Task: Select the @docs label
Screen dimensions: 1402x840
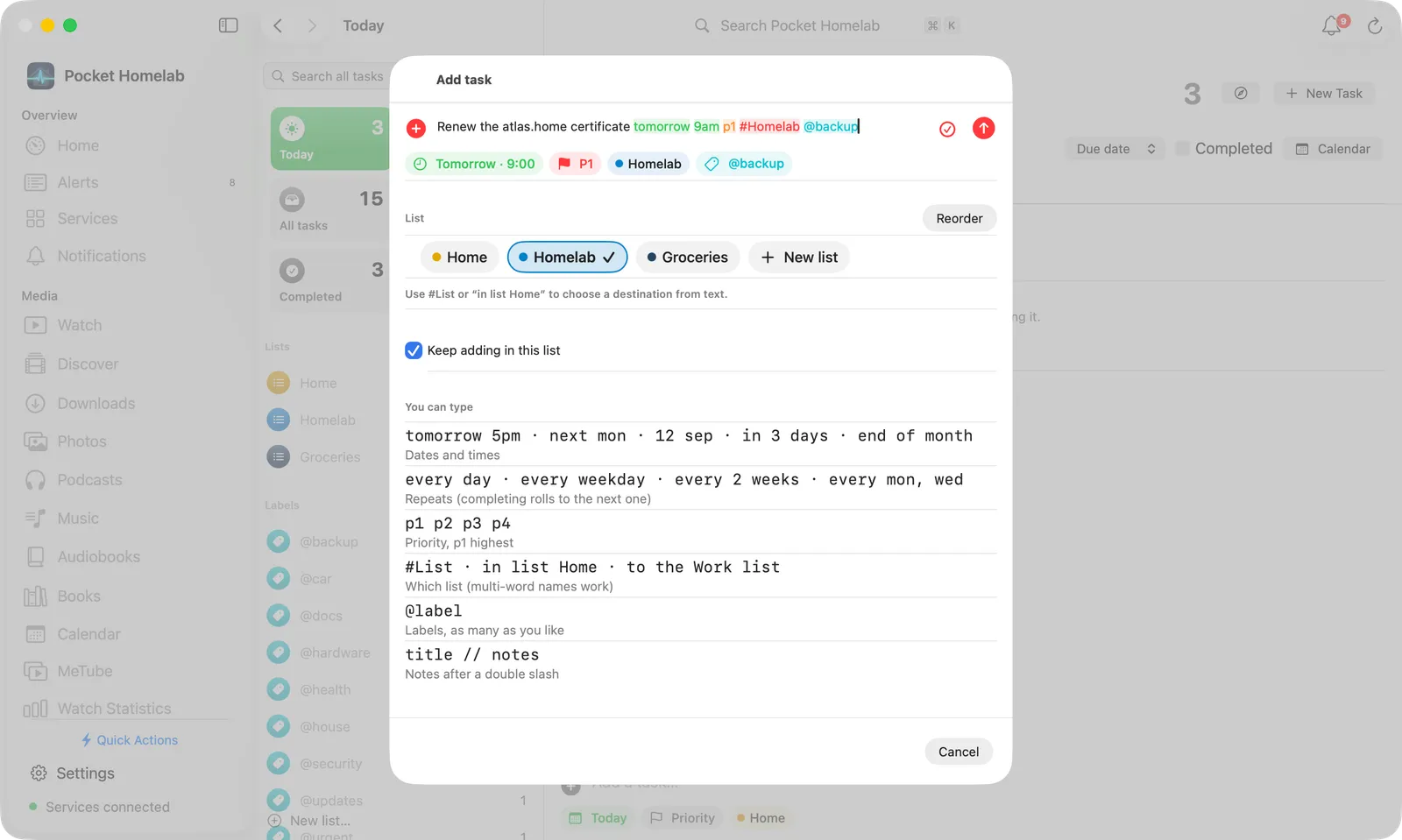Action: point(321,616)
